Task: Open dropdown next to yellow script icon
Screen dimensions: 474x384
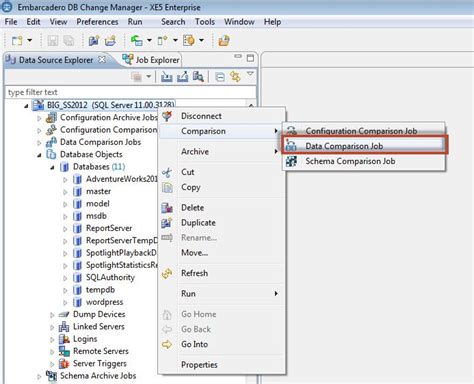Action: click(x=201, y=40)
